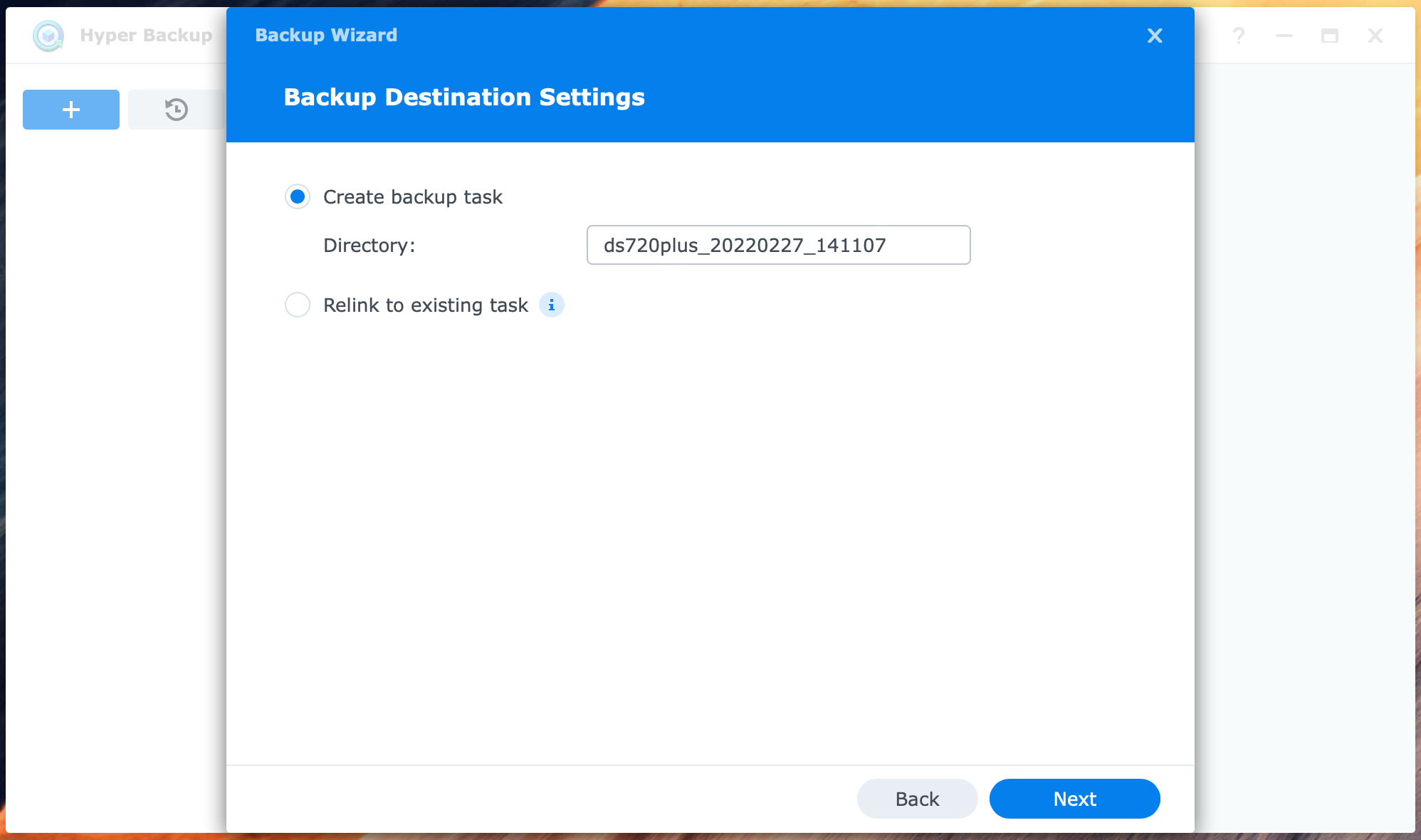Image resolution: width=1421 pixels, height=840 pixels.
Task: Proceed with the Next button
Action: point(1074,799)
